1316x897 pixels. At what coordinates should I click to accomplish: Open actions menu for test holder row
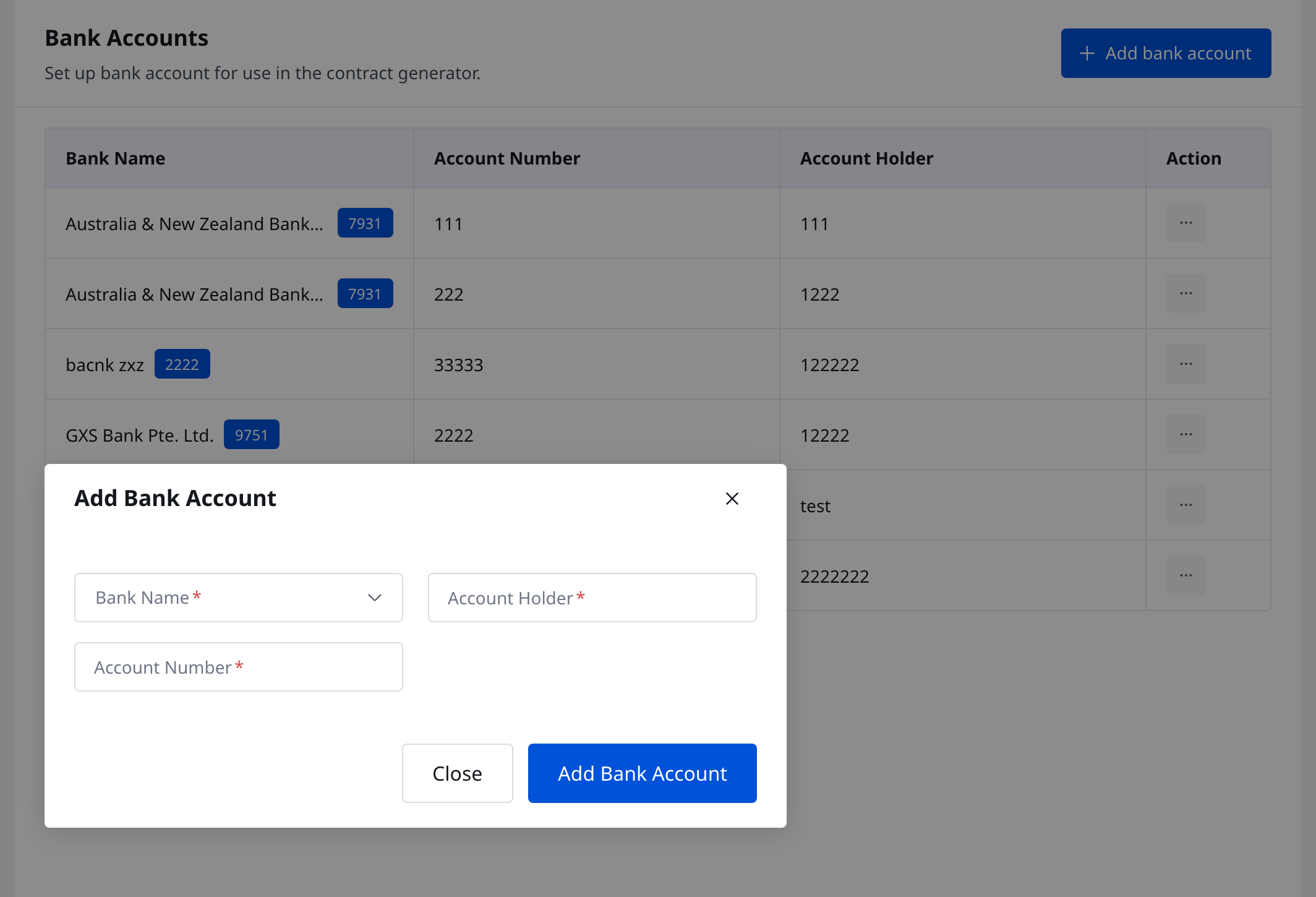click(x=1186, y=505)
